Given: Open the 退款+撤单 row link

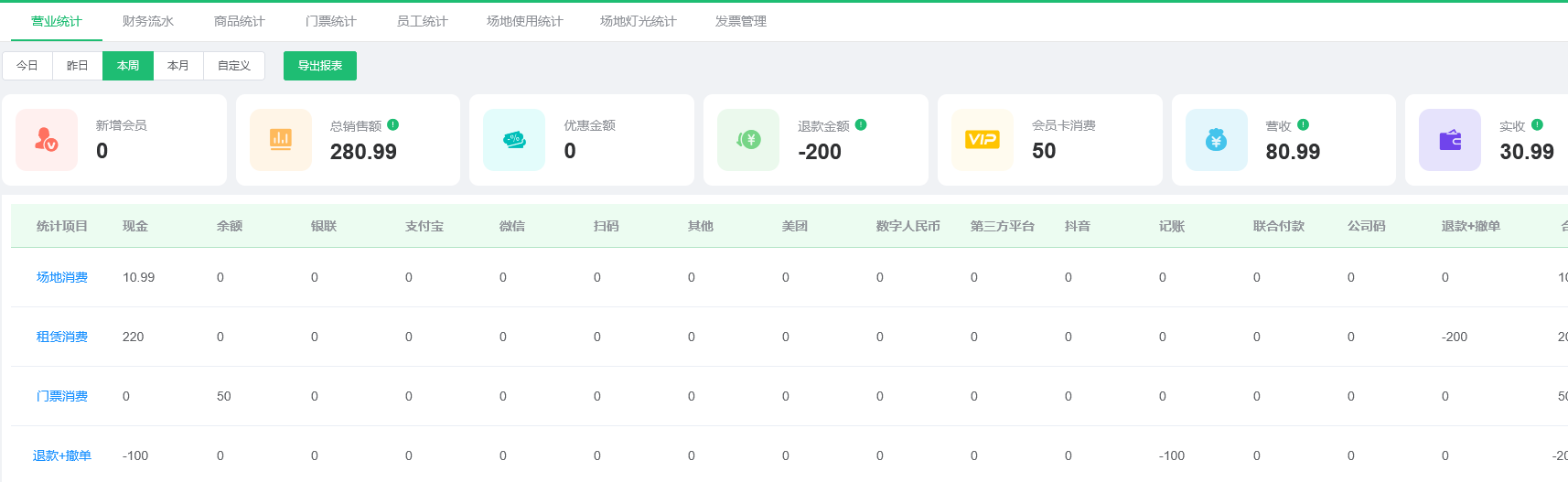Looking at the screenshot, I should click(62, 455).
